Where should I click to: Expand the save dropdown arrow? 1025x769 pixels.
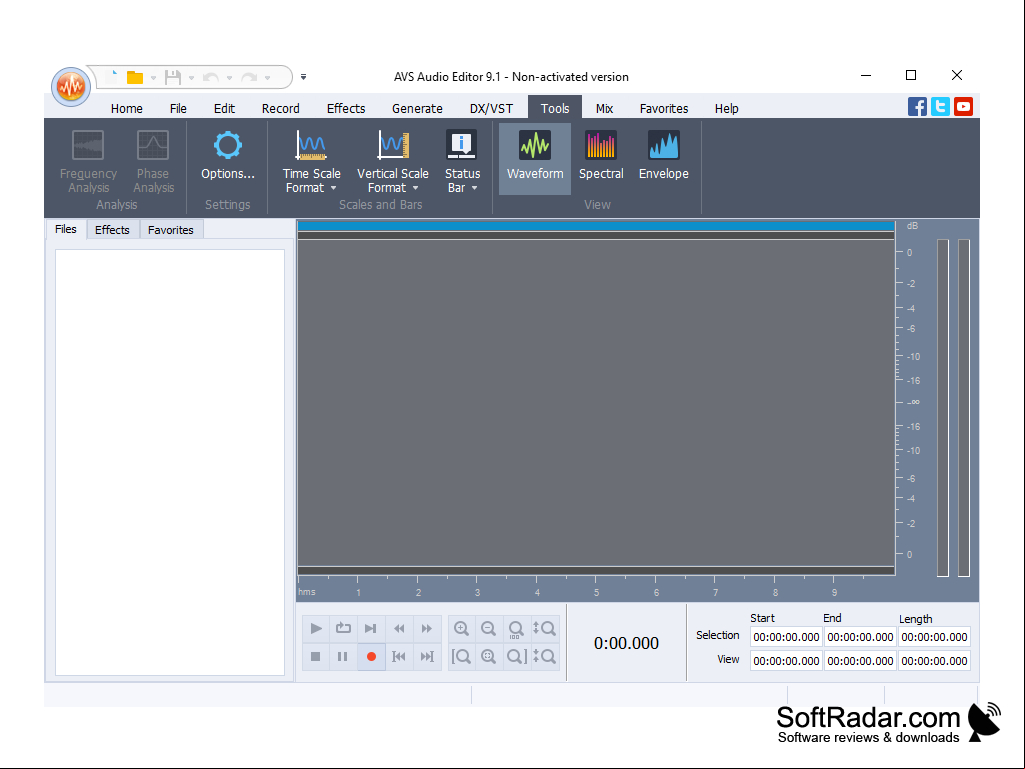point(192,78)
